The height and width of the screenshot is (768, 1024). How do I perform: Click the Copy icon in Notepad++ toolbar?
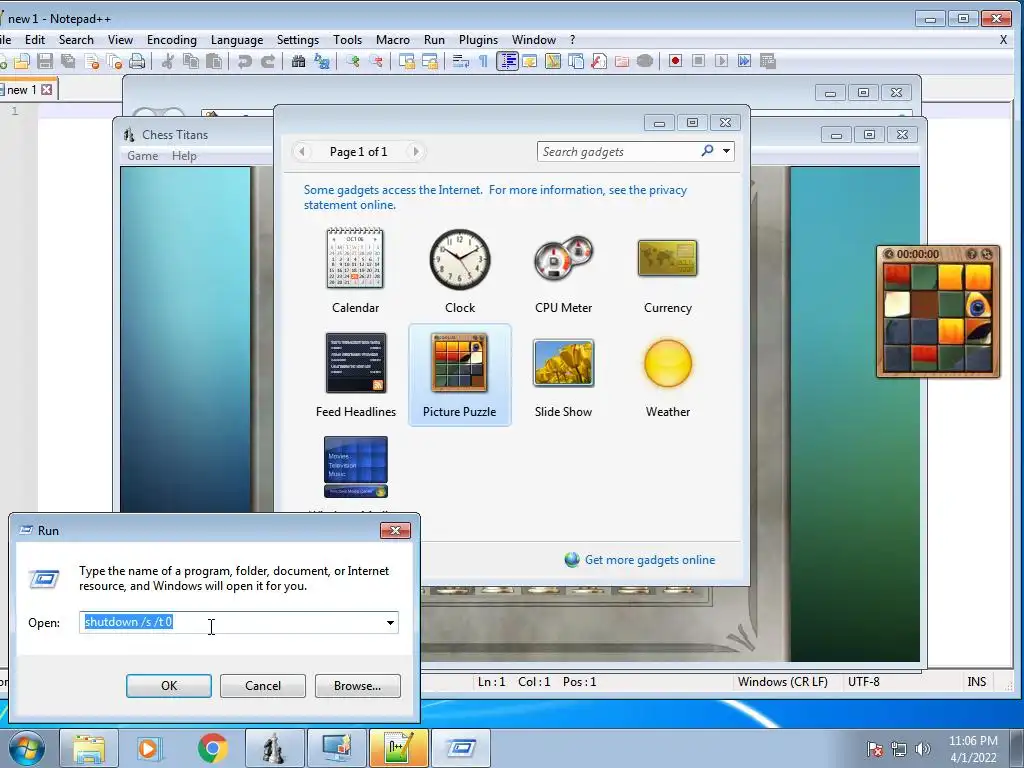point(191,61)
